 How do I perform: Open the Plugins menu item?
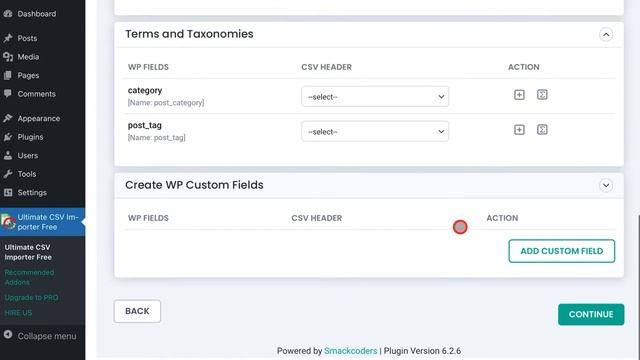point(30,137)
